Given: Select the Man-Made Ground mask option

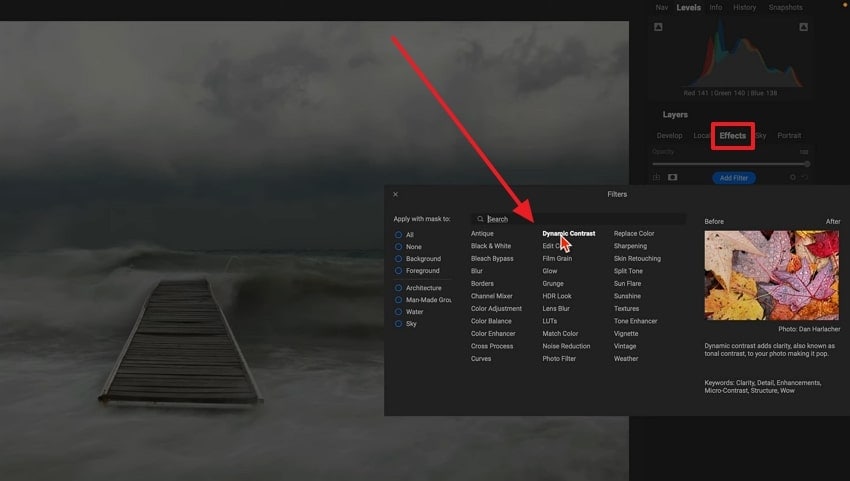Looking at the screenshot, I should coord(398,300).
